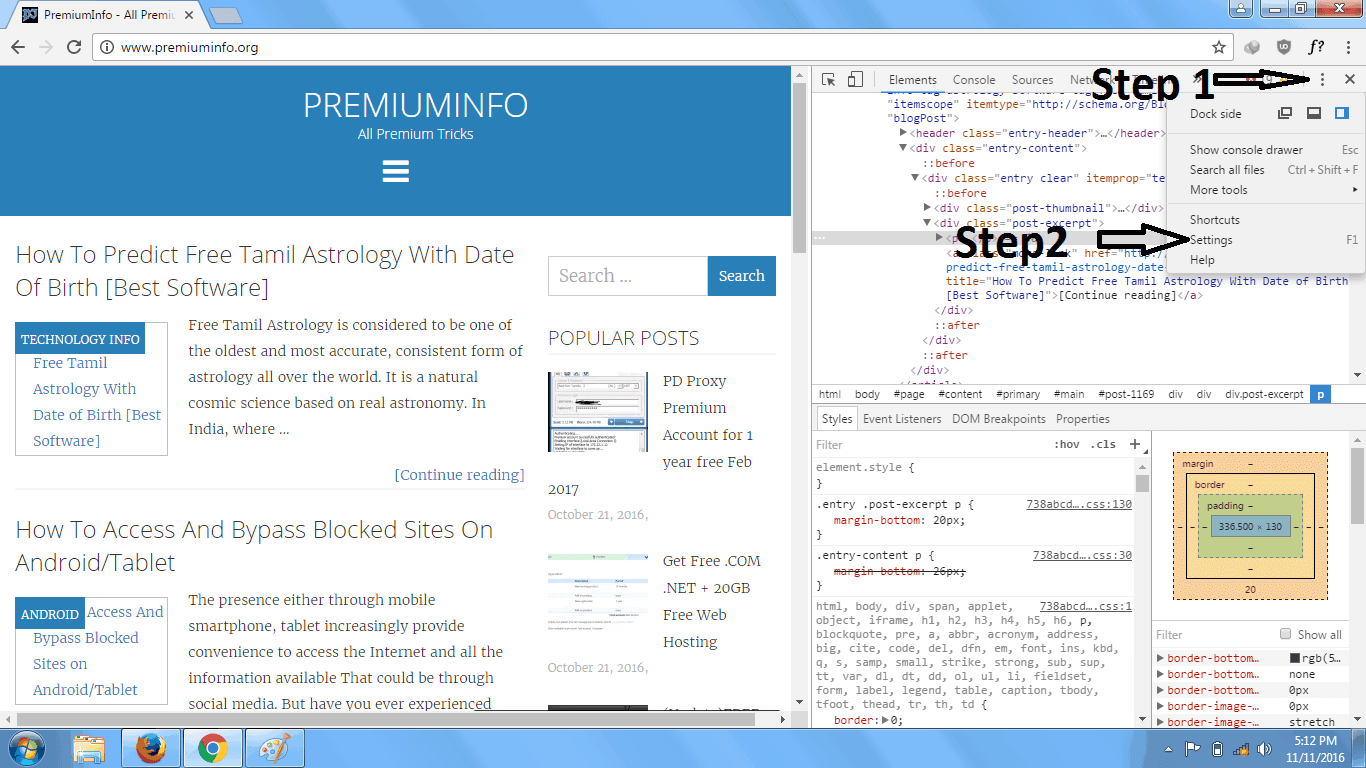The height and width of the screenshot is (768, 1366).
Task: Open Chrome from the taskbar
Action: (x=211, y=747)
